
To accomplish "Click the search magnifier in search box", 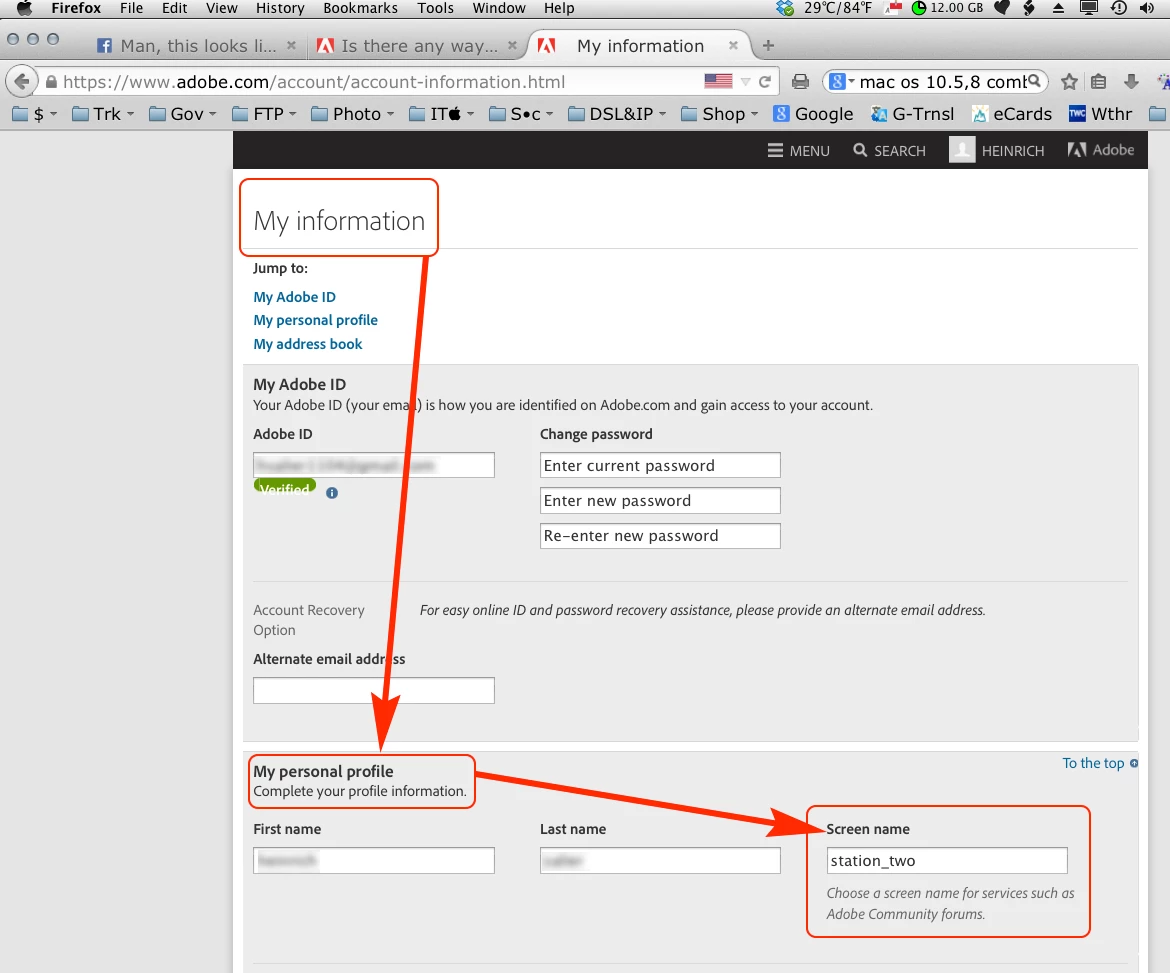I will [x=1034, y=81].
